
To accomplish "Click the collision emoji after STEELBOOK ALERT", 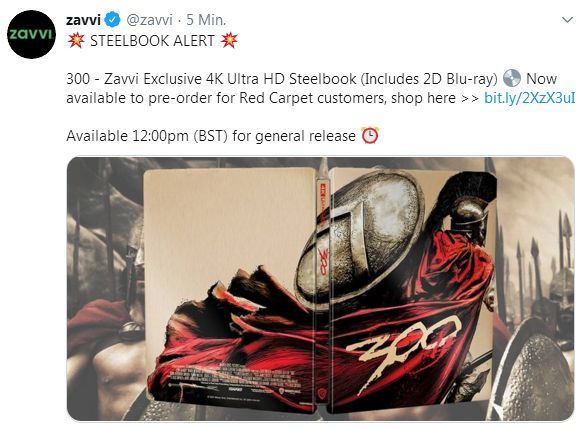I will click(x=229, y=40).
